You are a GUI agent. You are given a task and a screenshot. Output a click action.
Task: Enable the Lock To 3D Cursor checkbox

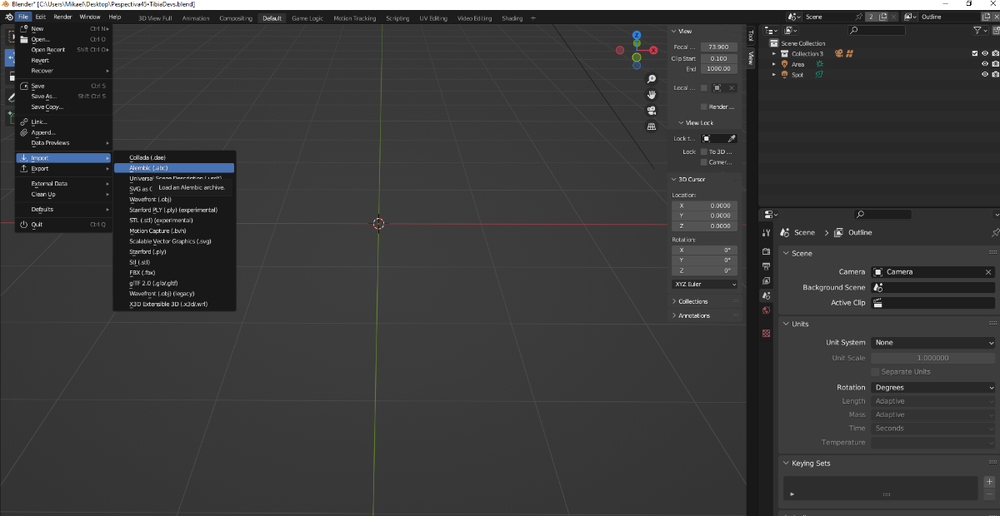(704, 152)
